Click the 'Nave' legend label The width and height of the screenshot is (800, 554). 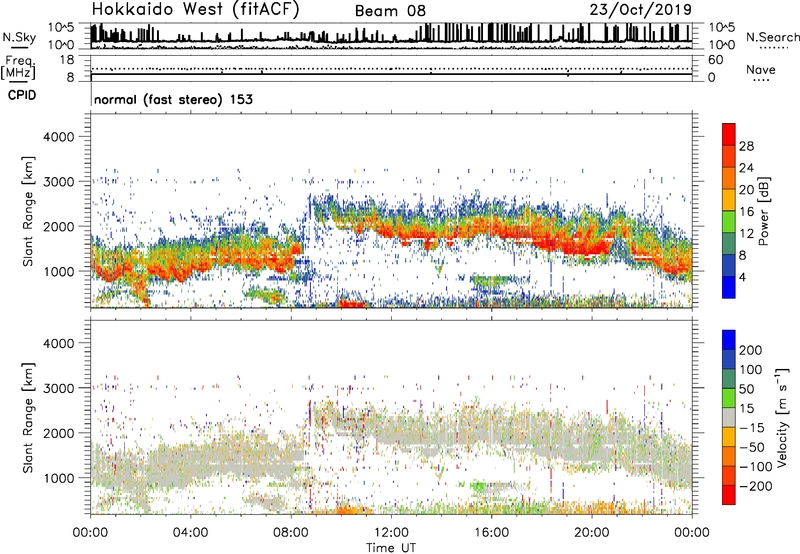(761, 70)
